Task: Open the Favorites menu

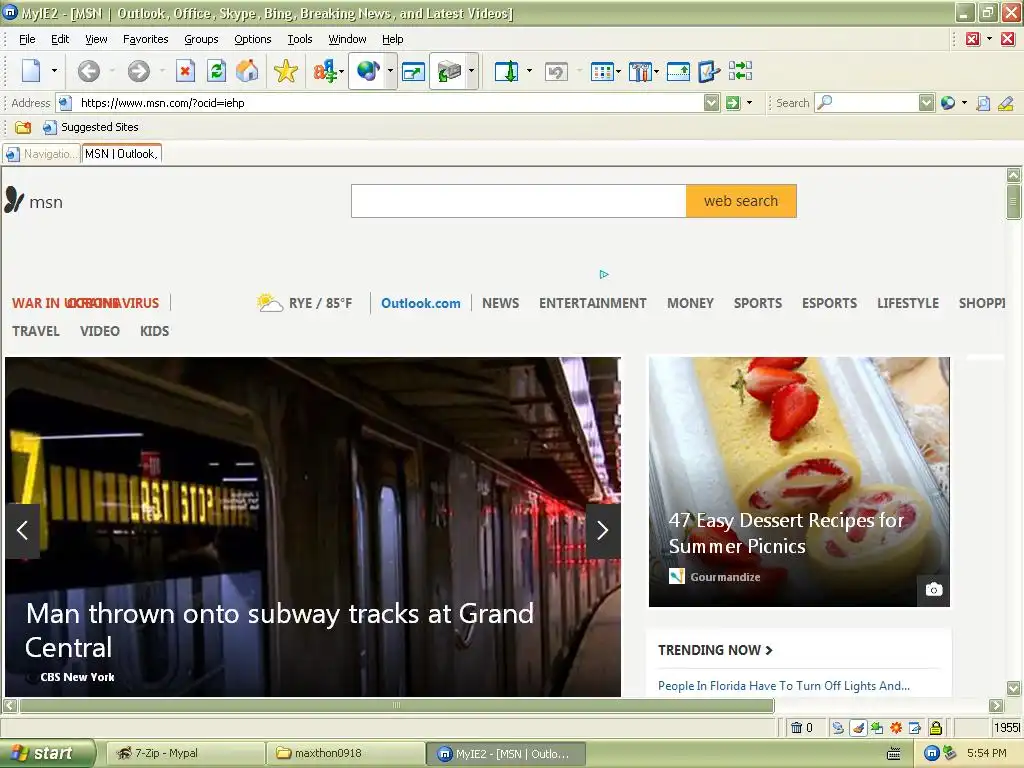Action: point(146,39)
